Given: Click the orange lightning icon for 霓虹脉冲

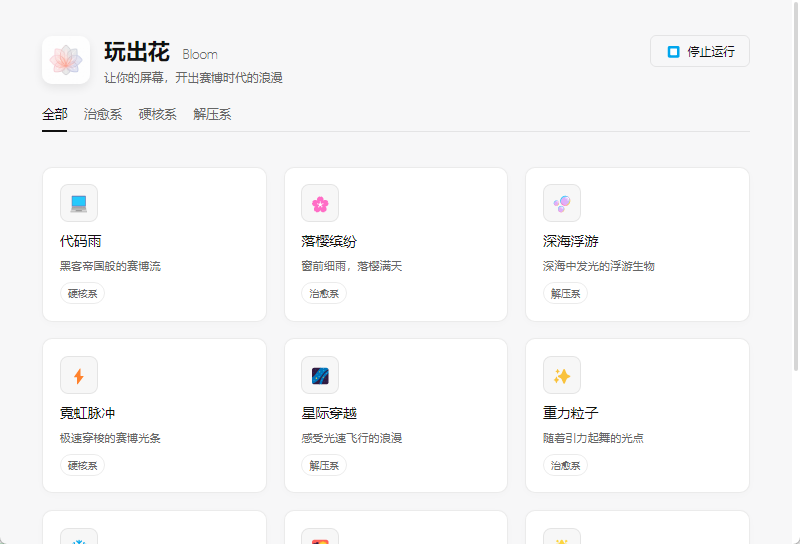Looking at the screenshot, I should [x=79, y=375].
